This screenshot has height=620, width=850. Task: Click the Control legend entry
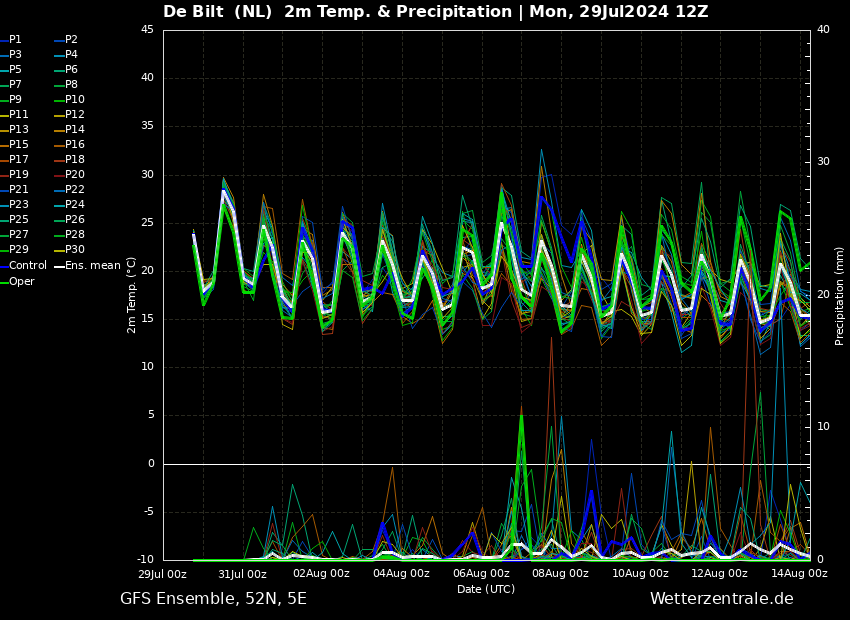[x=23, y=266]
